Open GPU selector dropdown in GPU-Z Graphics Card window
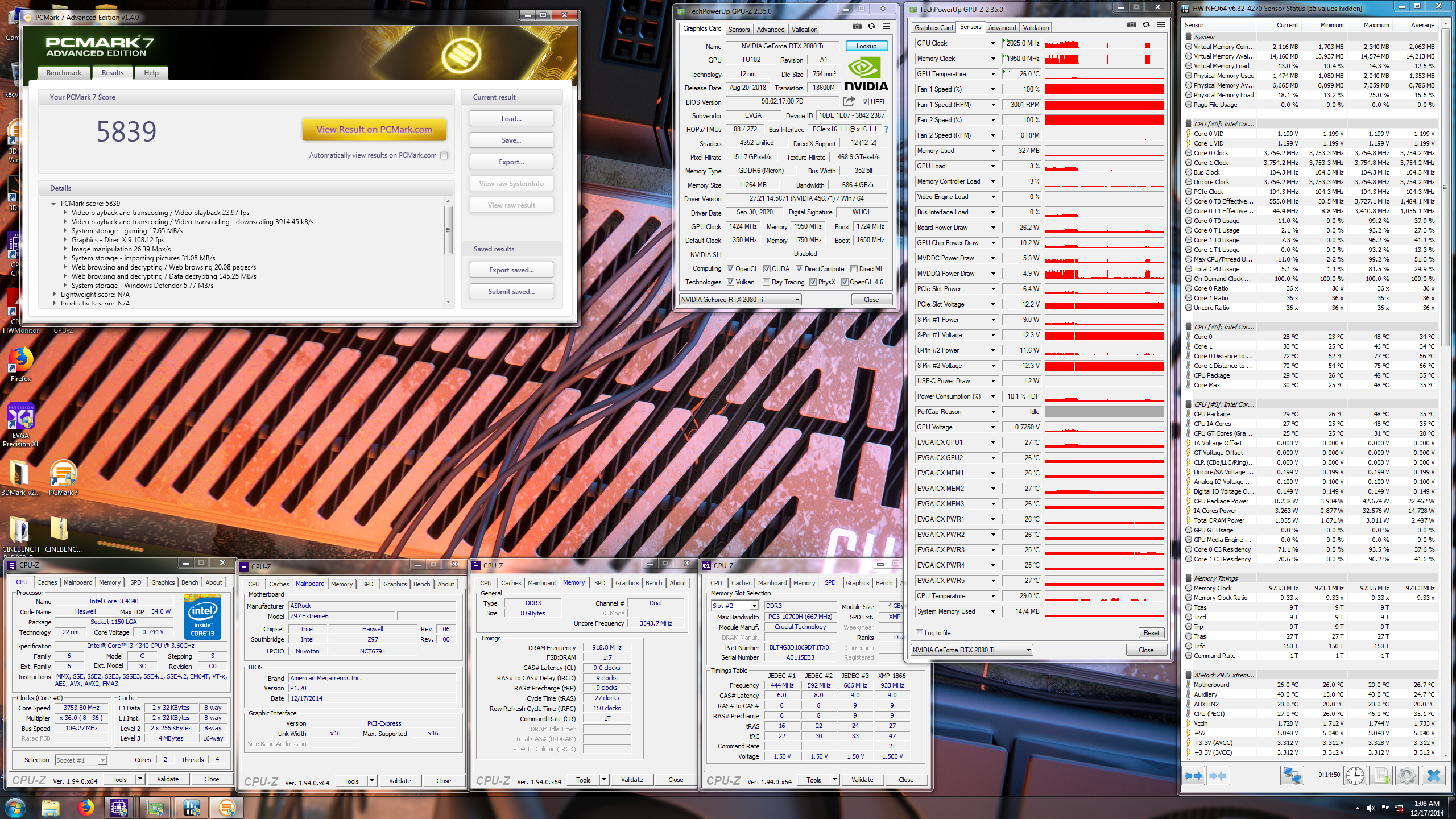The image size is (1456, 819). [x=741, y=300]
